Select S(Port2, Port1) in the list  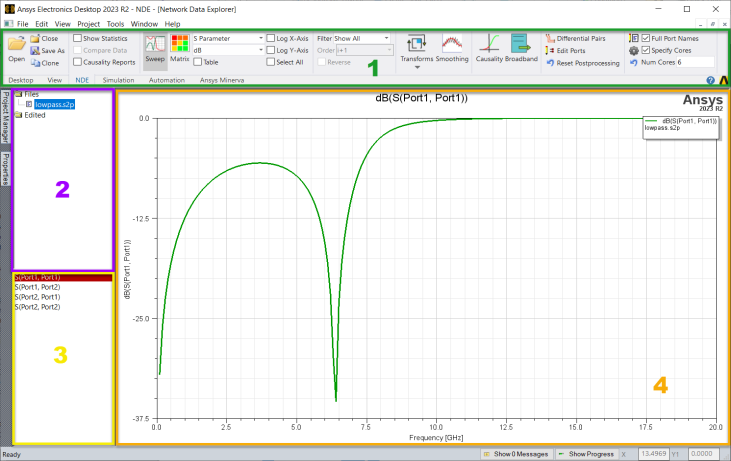pyautogui.click(x=37, y=297)
